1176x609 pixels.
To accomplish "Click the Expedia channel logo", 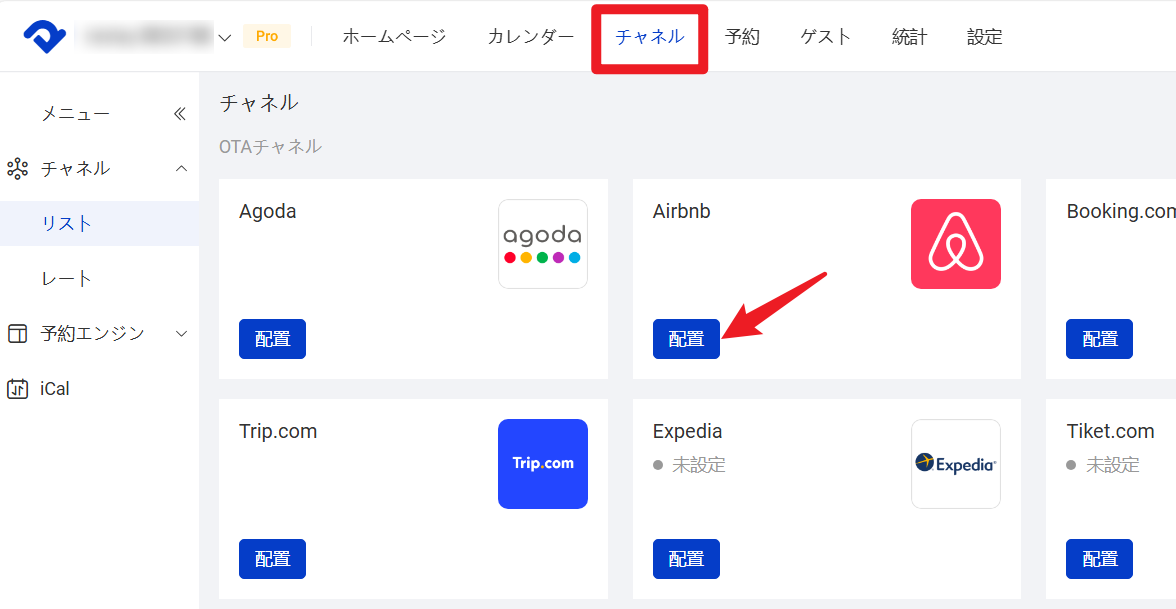I will (x=955, y=463).
